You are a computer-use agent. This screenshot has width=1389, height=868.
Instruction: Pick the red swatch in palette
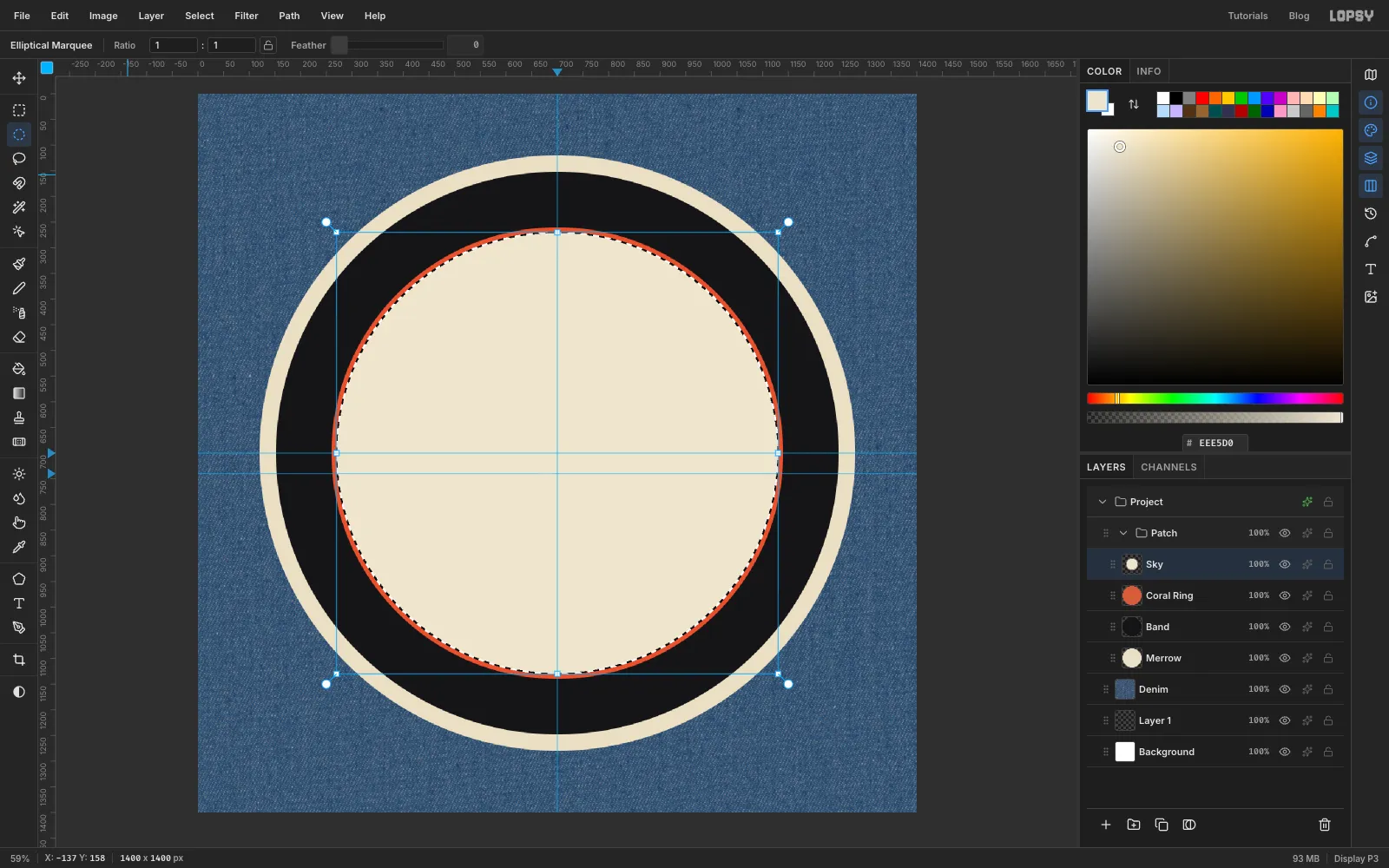(1202, 98)
